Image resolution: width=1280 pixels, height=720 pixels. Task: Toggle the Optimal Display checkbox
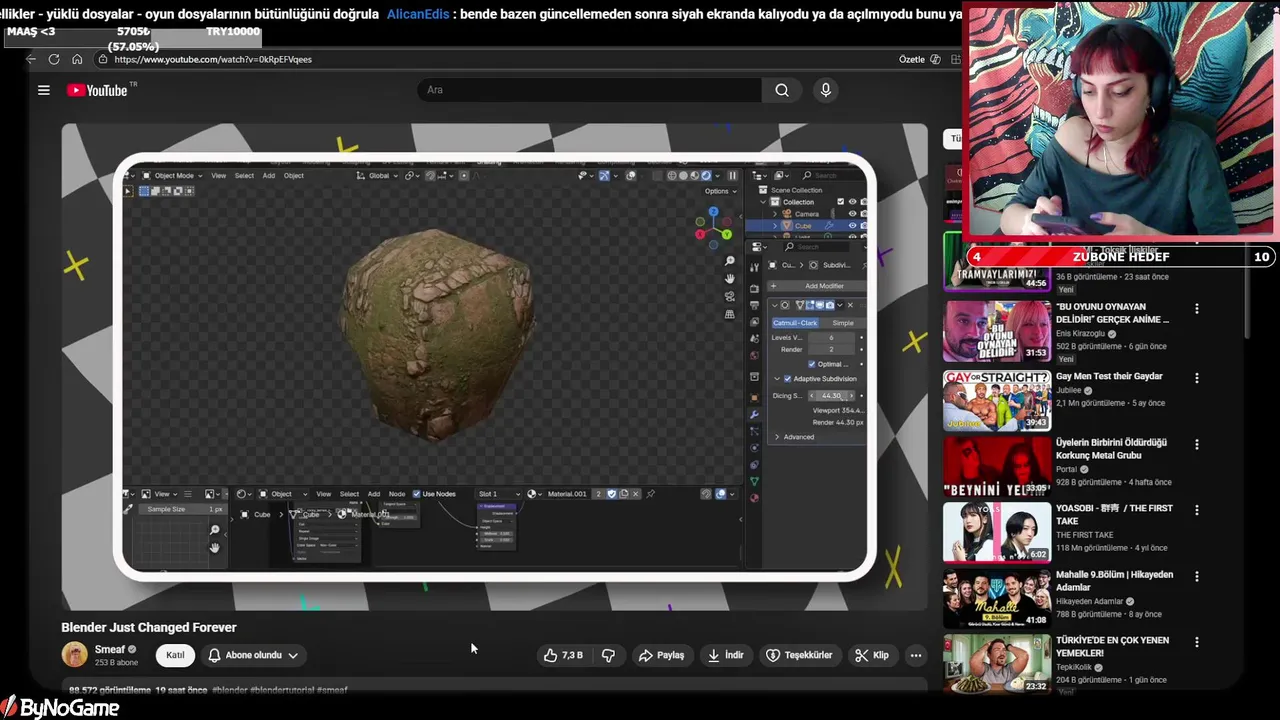(x=811, y=364)
